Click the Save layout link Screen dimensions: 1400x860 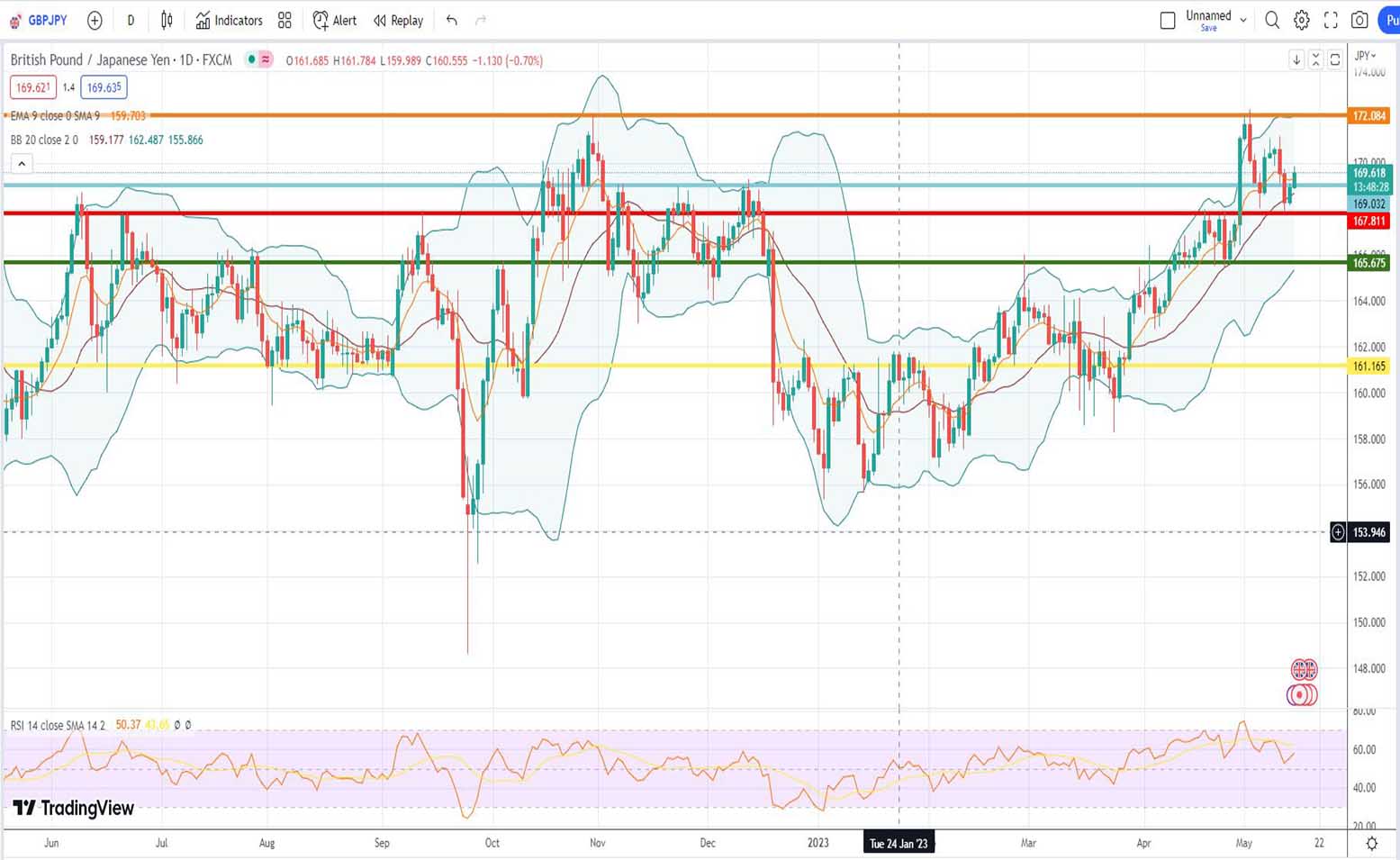1208,28
